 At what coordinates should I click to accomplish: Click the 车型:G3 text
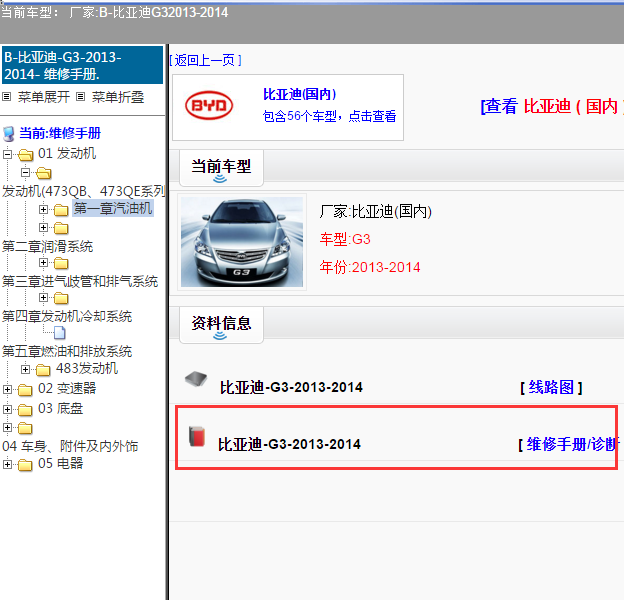coord(345,239)
